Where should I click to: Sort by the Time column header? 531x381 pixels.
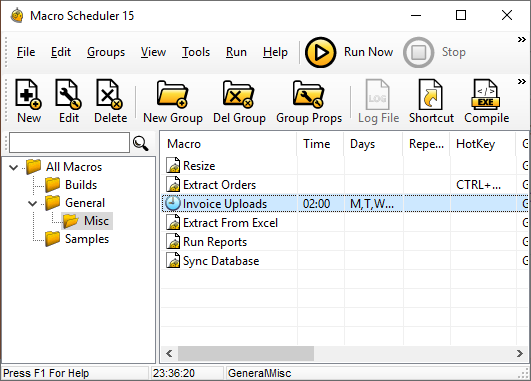tap(320, 144)
